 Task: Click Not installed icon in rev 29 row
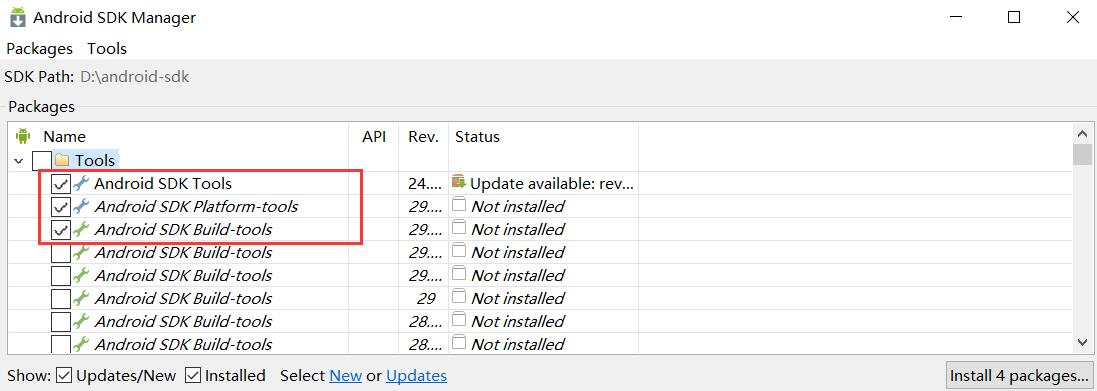point(459,298)
